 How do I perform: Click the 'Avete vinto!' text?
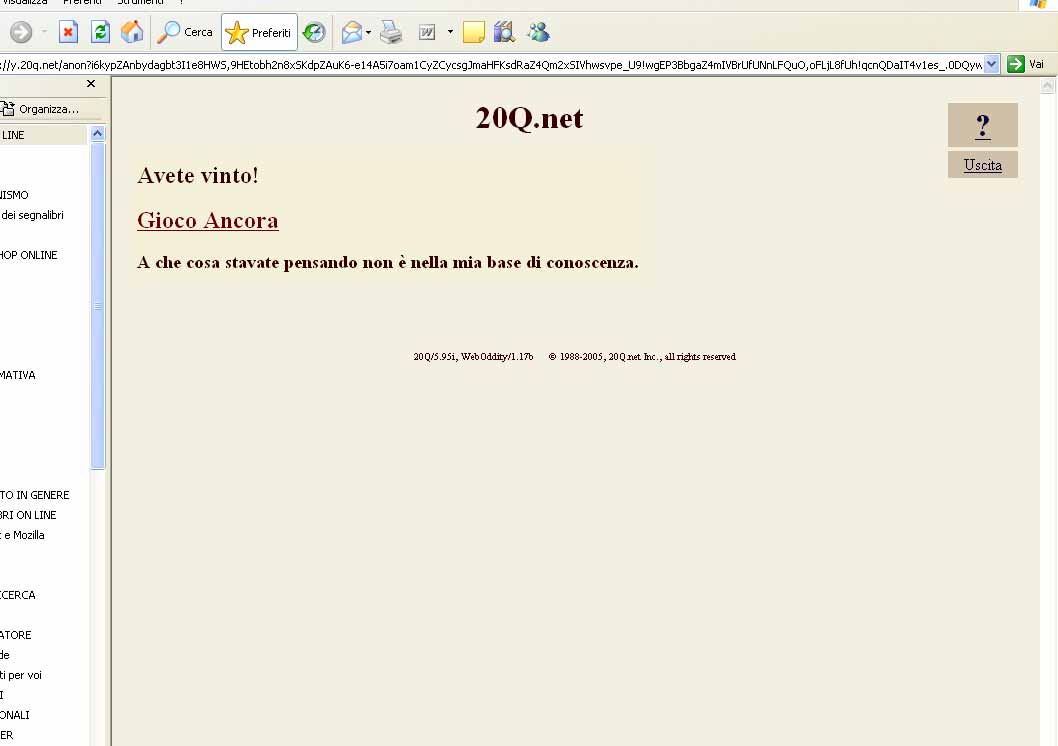[x=198, y=175]
